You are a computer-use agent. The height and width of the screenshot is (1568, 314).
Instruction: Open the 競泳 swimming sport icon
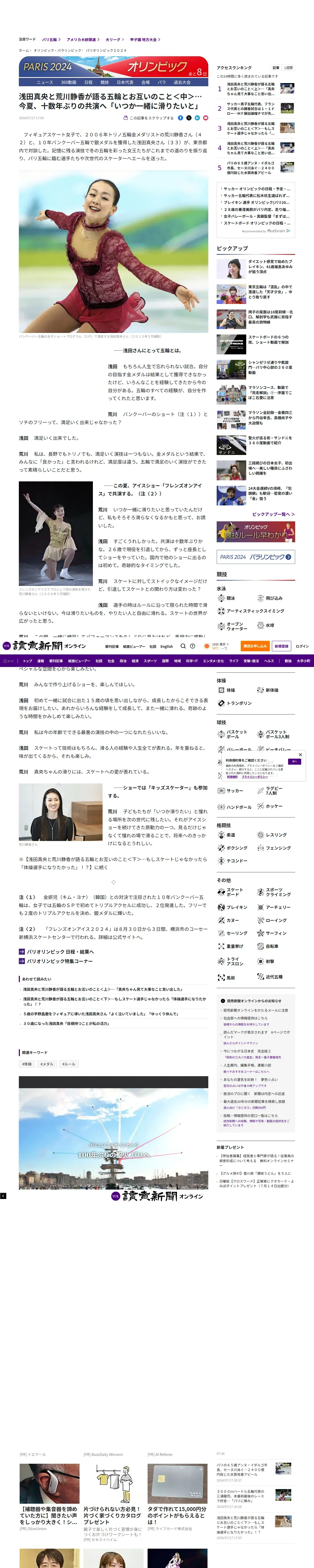(x=221, y=598)
